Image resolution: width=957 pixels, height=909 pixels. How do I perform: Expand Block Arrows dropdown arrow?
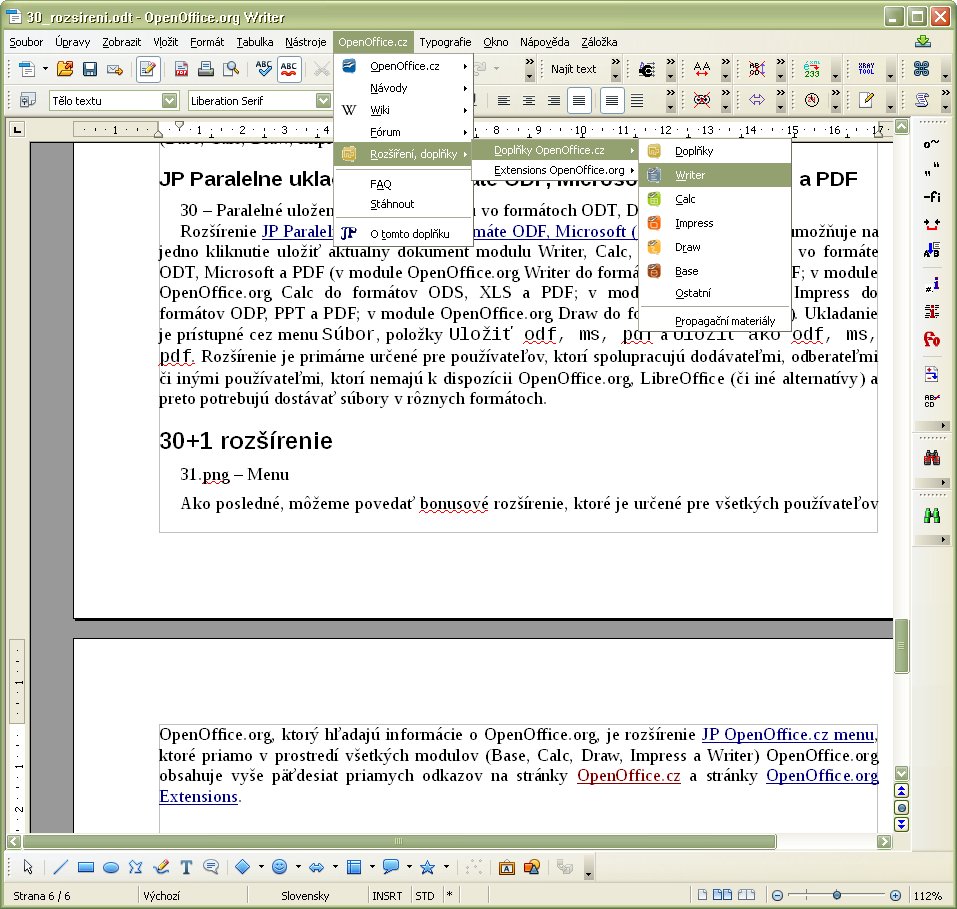pos(335,867)
